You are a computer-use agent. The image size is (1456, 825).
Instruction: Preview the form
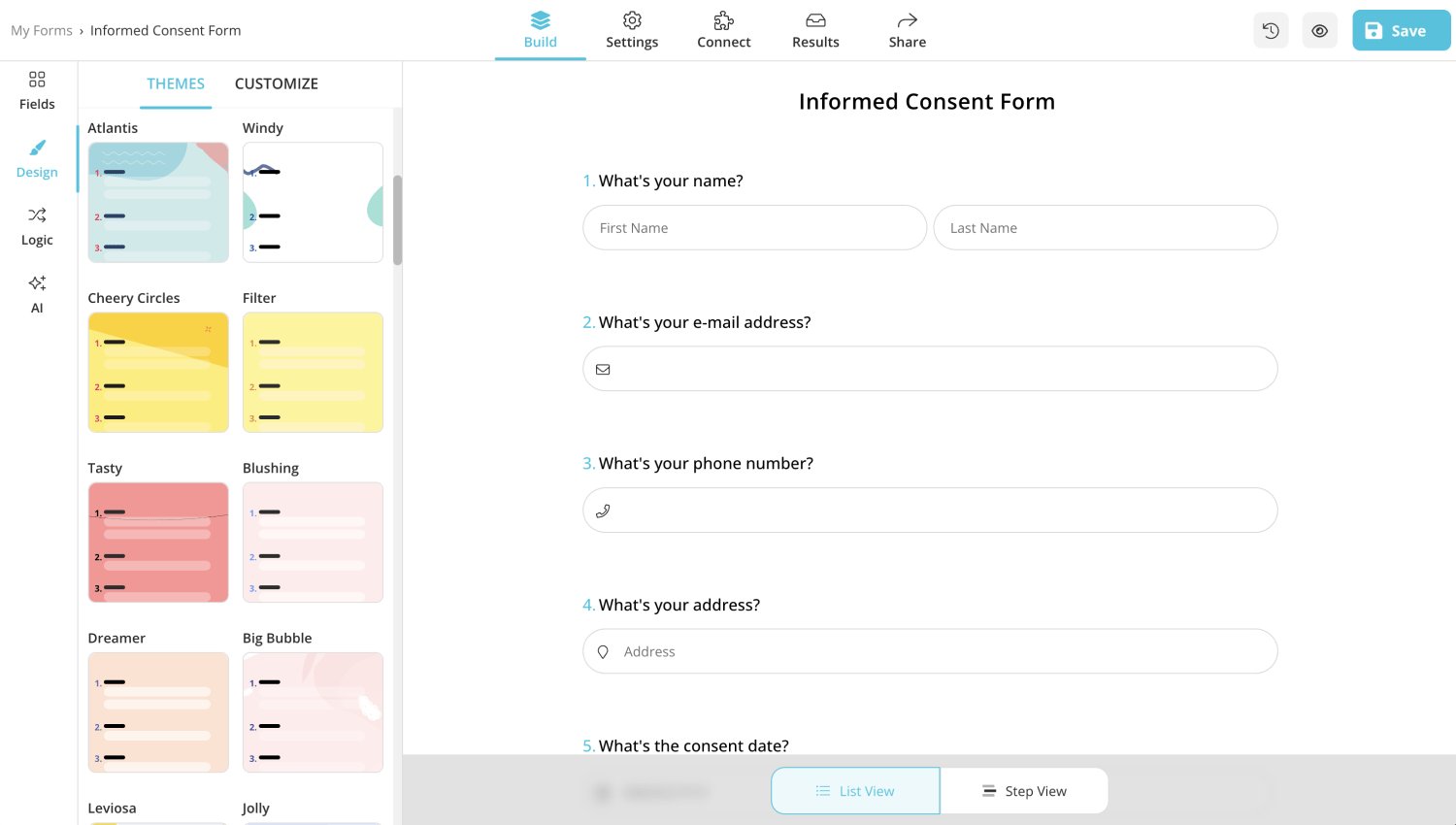coord(1319,30)
